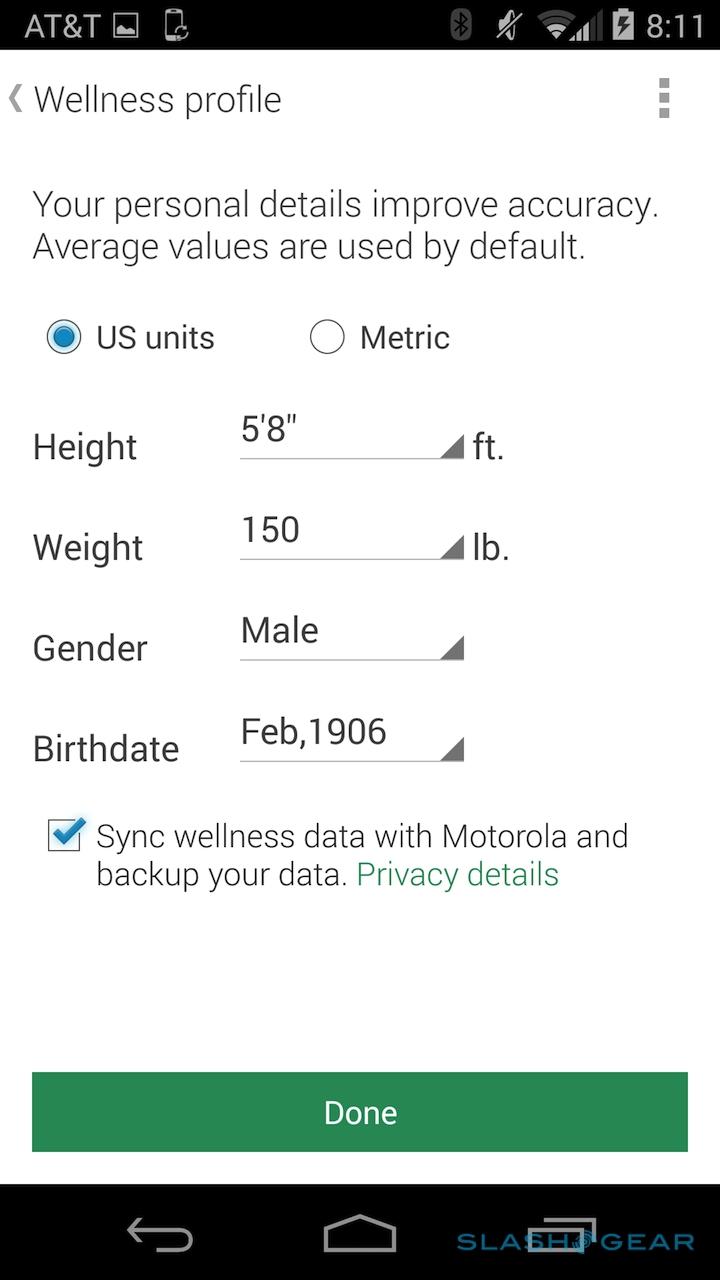The width and height of the screenshot is (720, 1280).
Task: Tap the battery charging status icon
Action: point(624,25)
